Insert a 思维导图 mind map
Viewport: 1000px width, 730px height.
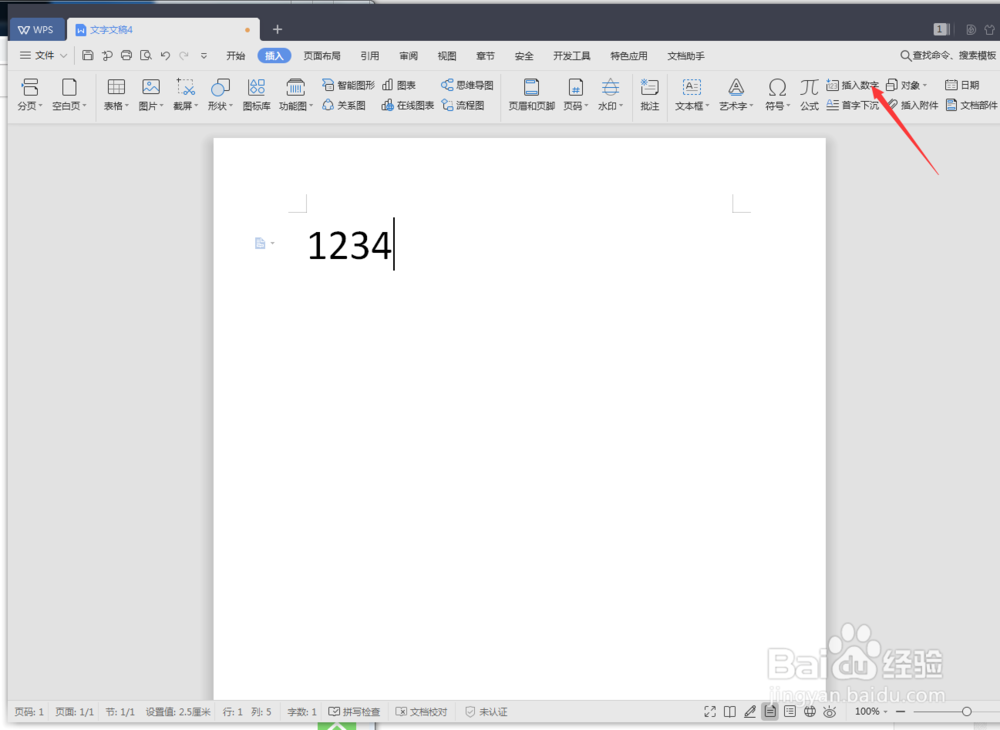pyautogui.click(x=467, y=85)
